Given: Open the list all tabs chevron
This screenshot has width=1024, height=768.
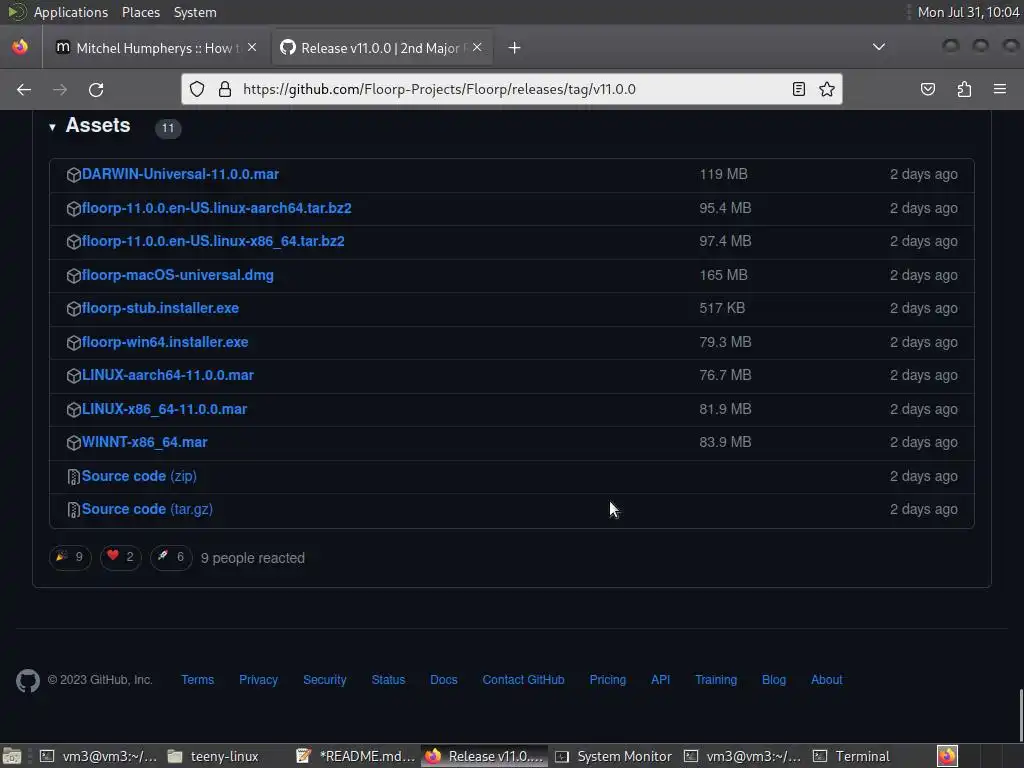Looking at the screenshot, I should (x=879, y=47).
